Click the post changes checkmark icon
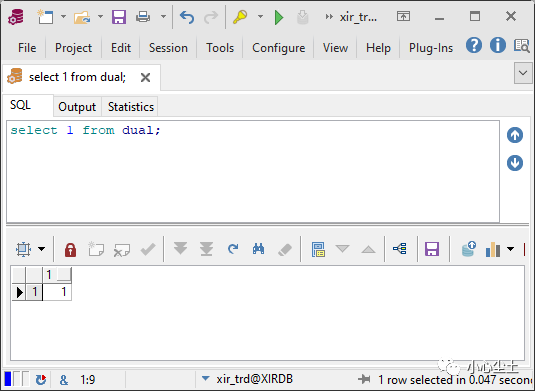This screenshot has height=391, width=535. click(x=148, y=249)
